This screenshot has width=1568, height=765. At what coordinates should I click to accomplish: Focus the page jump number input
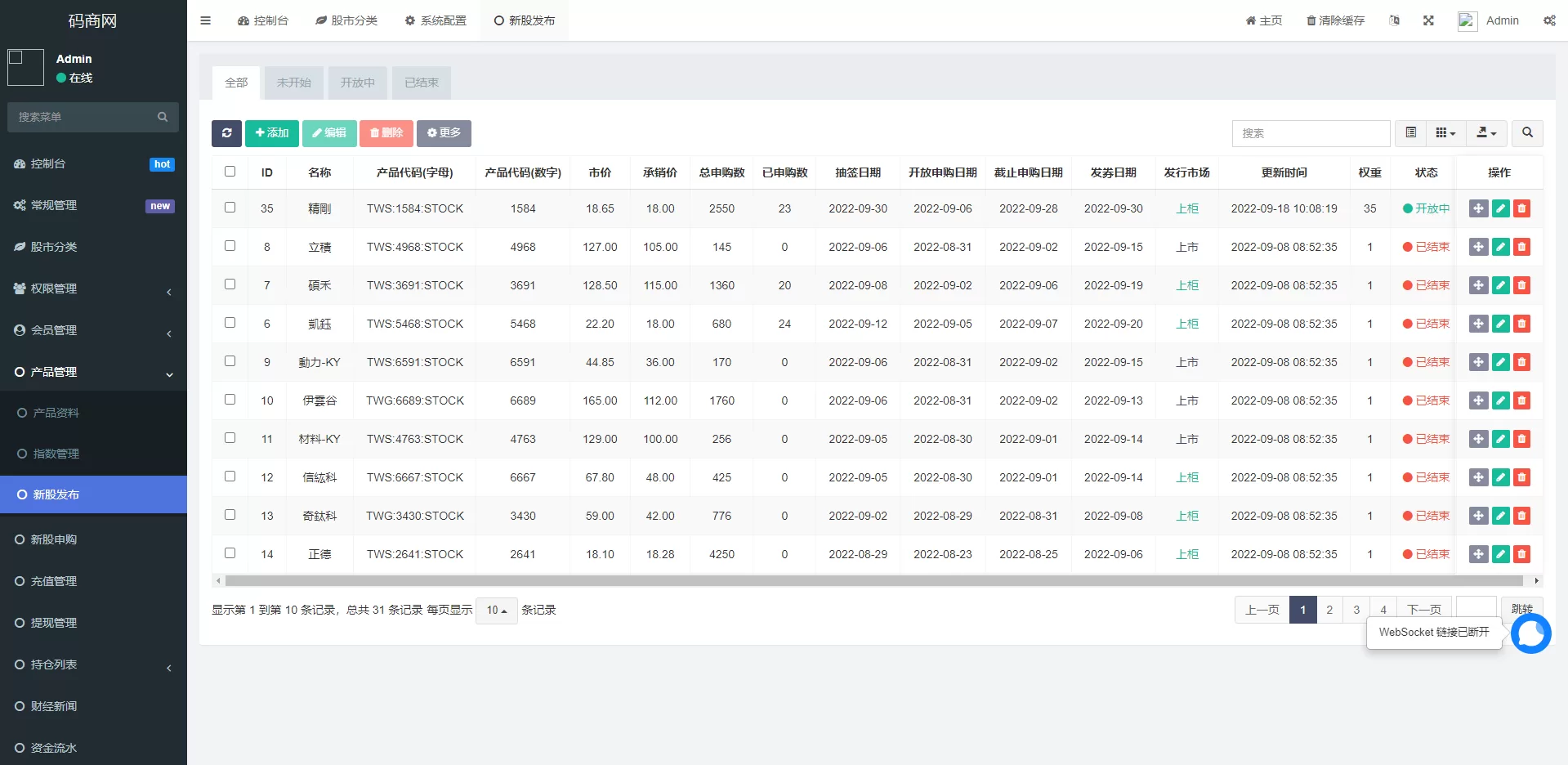[x=1476, y=610]
